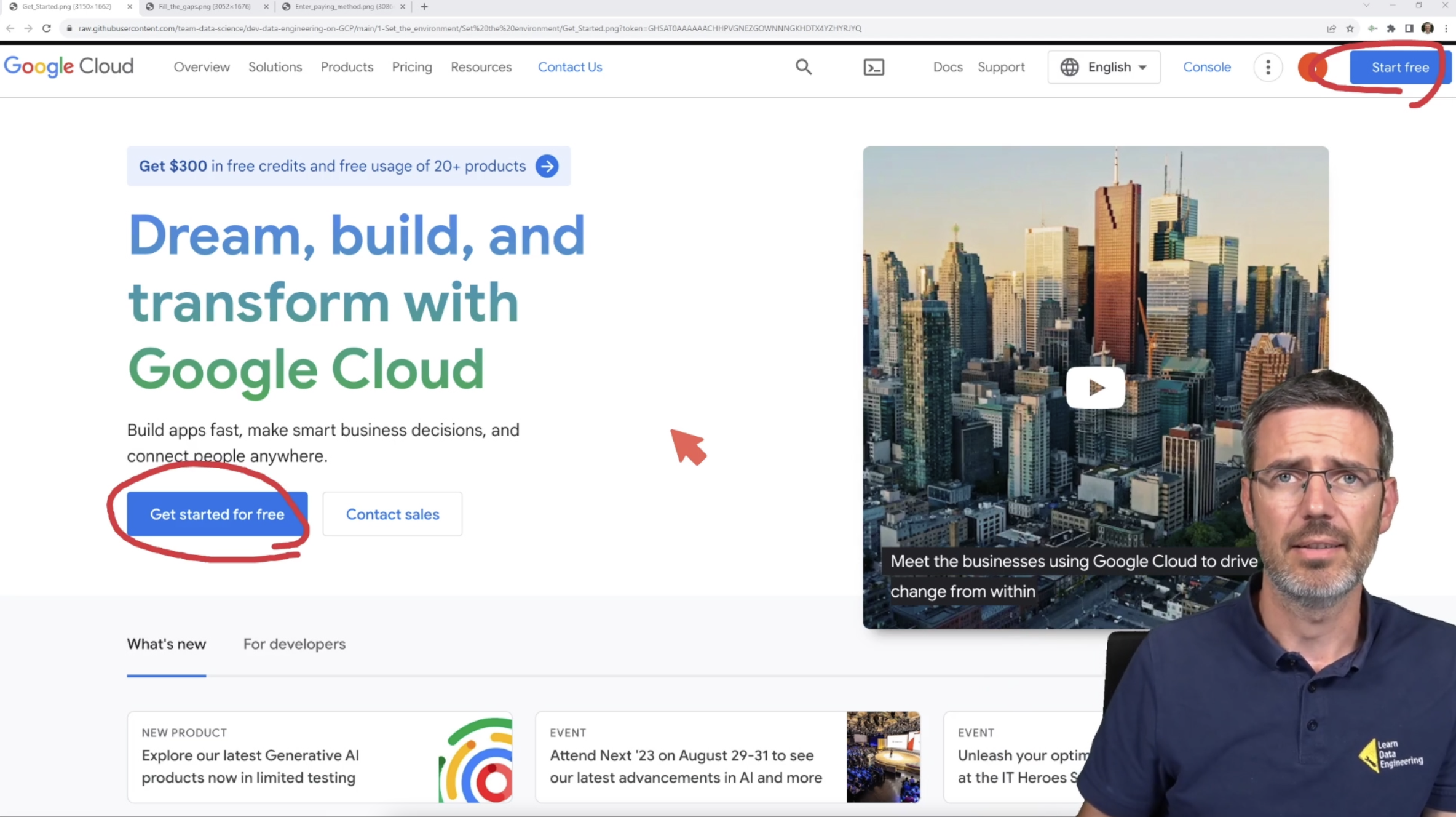
Task: Click the Google Cloud logo
Action: (69, 66)
